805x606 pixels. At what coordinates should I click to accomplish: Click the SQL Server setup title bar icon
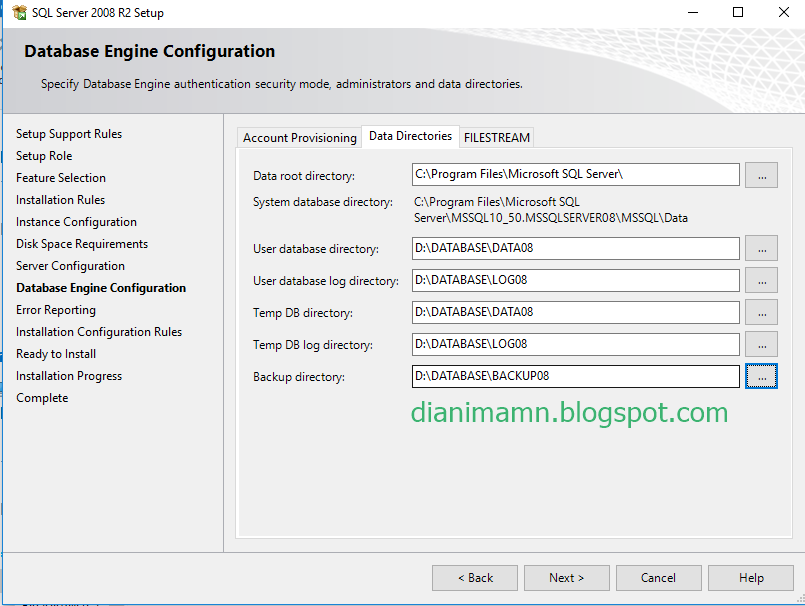tap(14, 13)
